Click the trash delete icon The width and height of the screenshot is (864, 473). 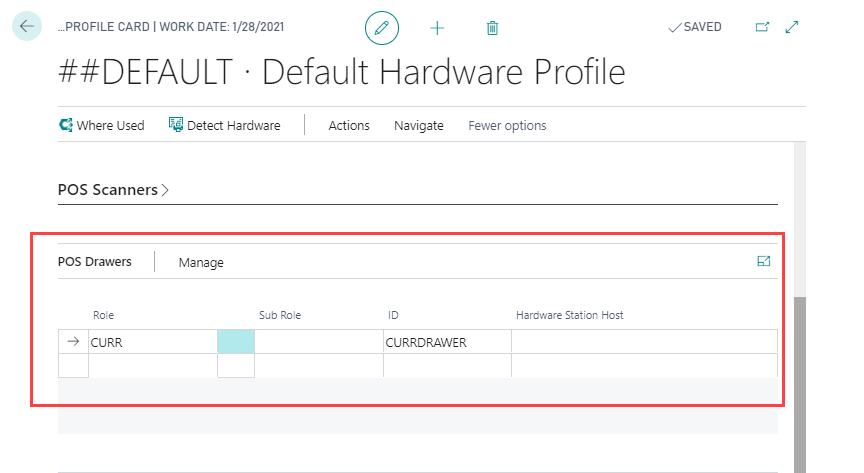pyautogui.click(x=492, y=28)
